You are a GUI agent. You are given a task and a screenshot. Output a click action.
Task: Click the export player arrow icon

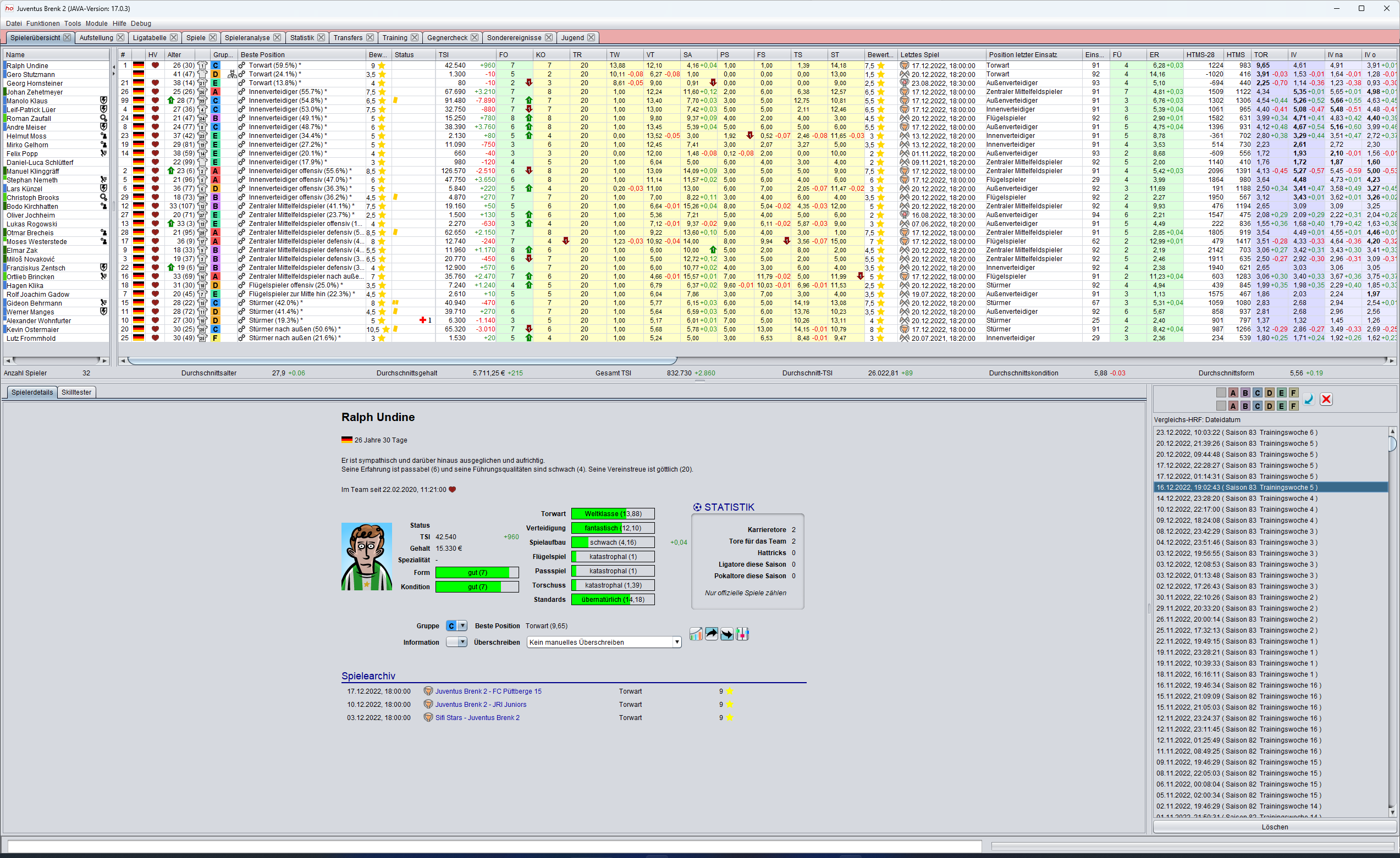(711, 634)
